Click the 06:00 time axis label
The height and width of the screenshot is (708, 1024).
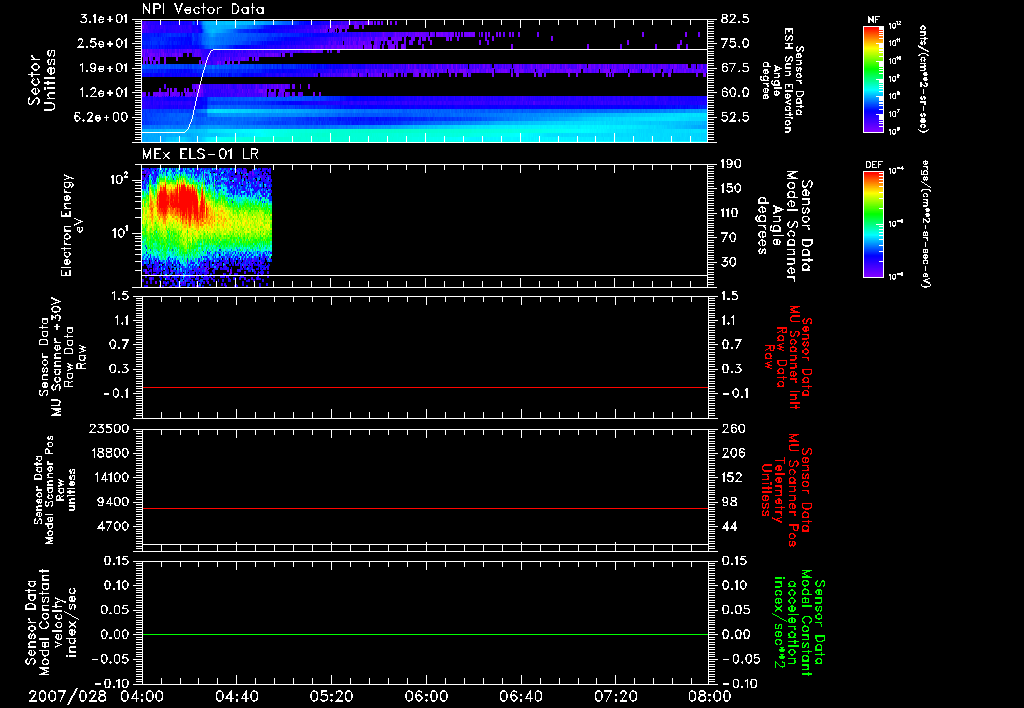point(426,696)
